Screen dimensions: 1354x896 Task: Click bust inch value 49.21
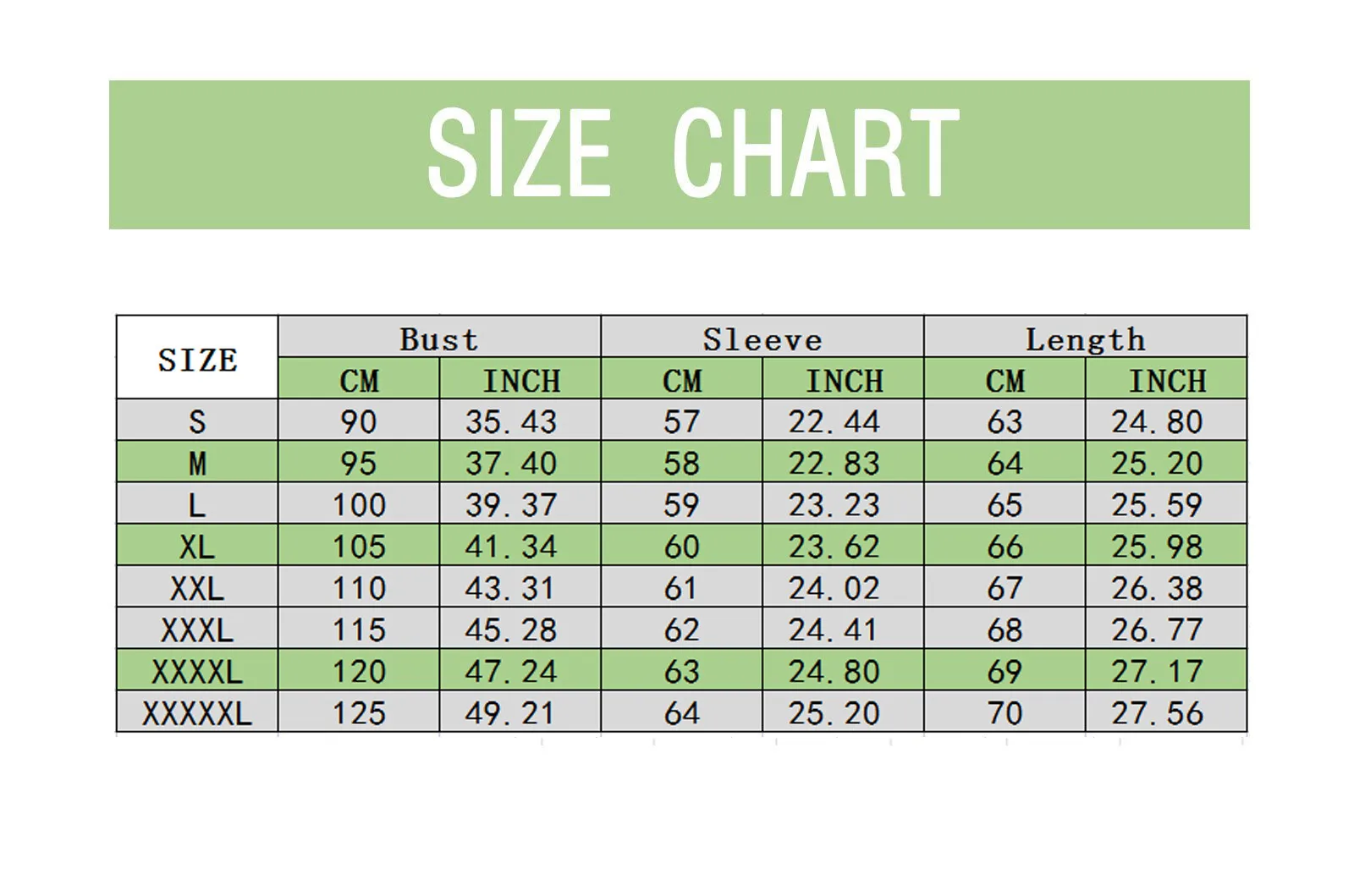pyautogui.click(x=511, y=712)
